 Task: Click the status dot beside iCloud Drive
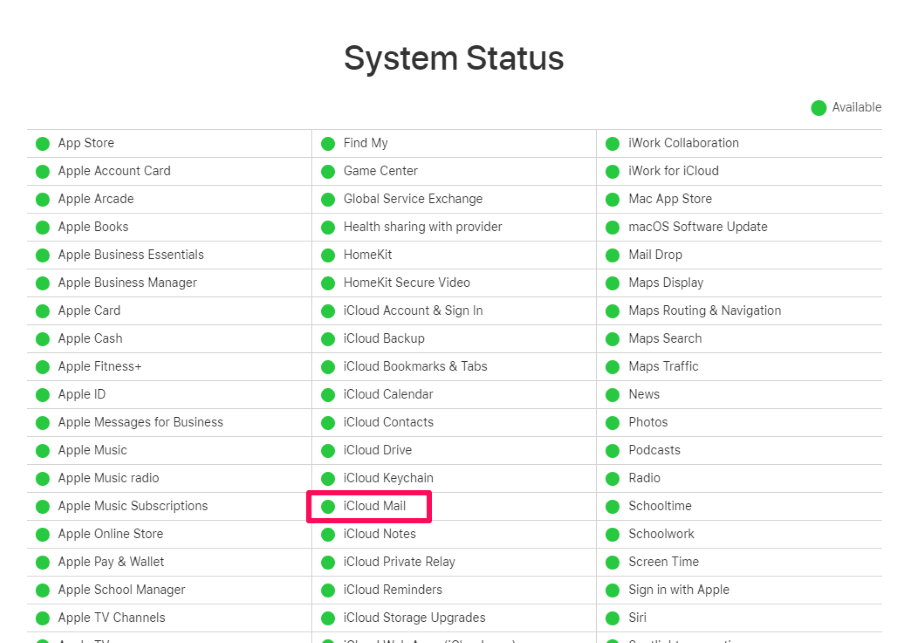point(328,451)
